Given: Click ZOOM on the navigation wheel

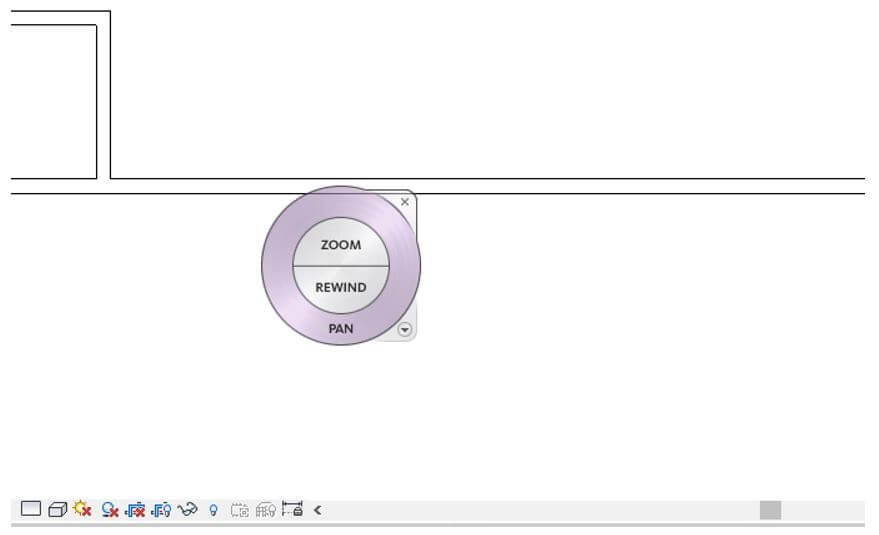Looking at the screenshot, I should [341, 245].
